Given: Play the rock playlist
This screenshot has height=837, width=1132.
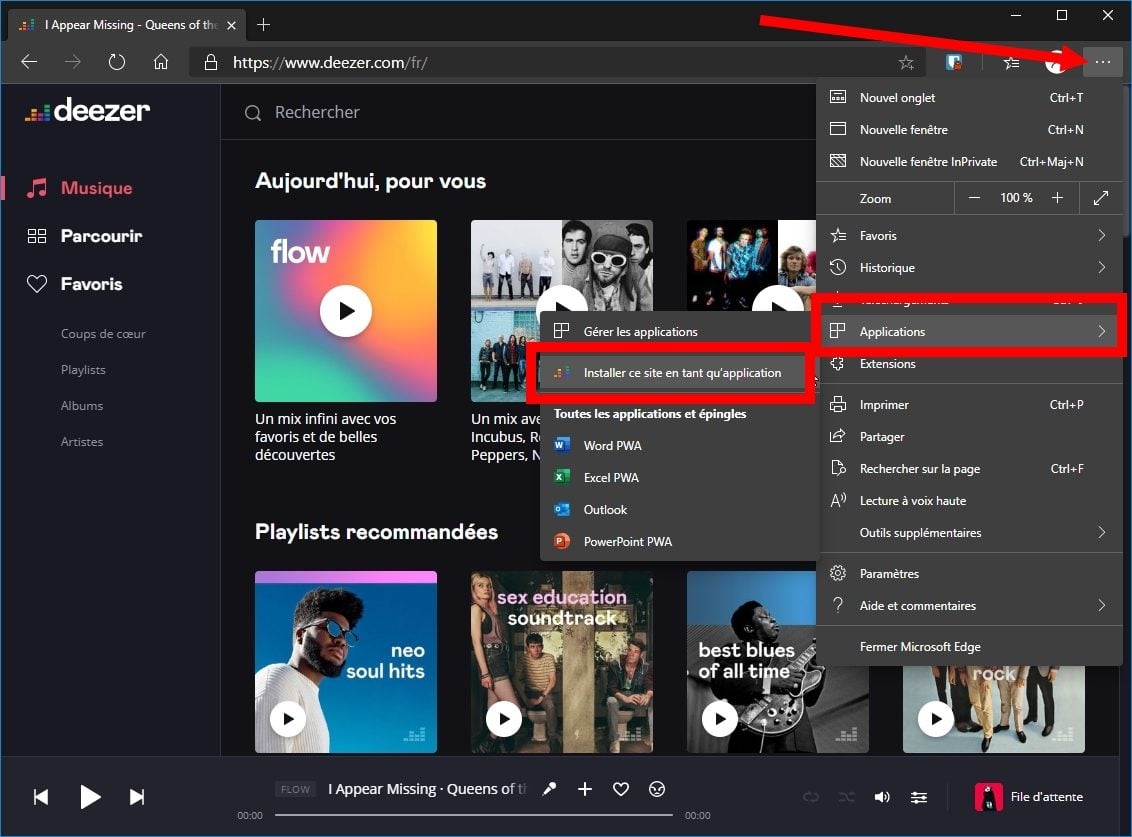Looking at the screenshot, I should tap(936, 719).
